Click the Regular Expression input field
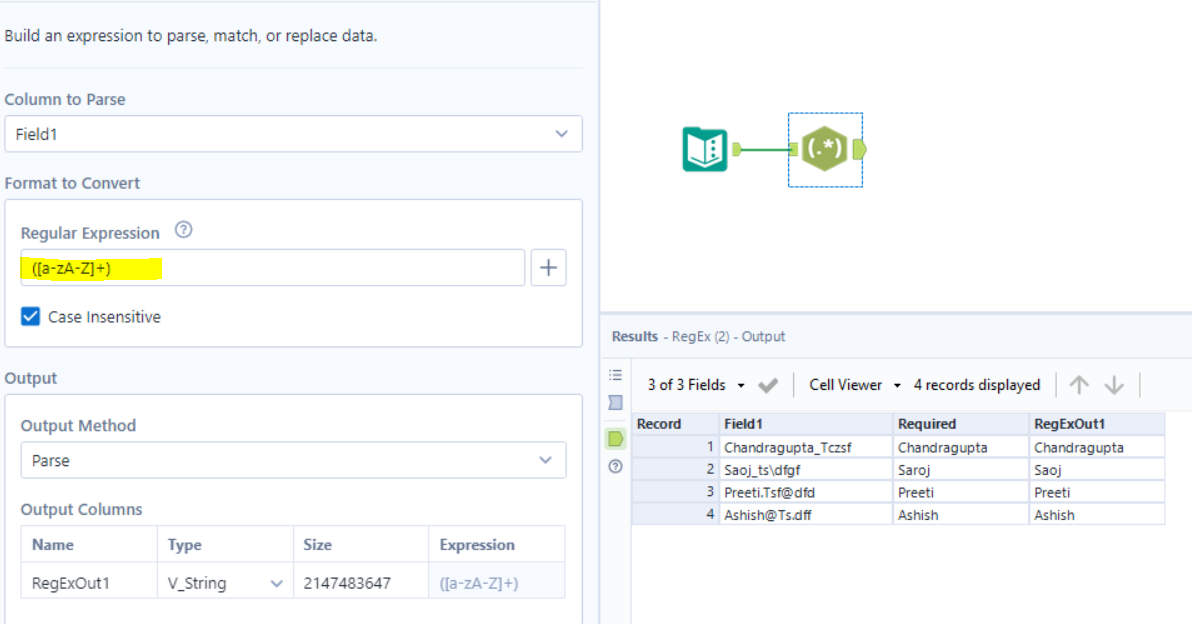Image resolution: width=1192 pixels, height=624 pixels. coord(272,268)
